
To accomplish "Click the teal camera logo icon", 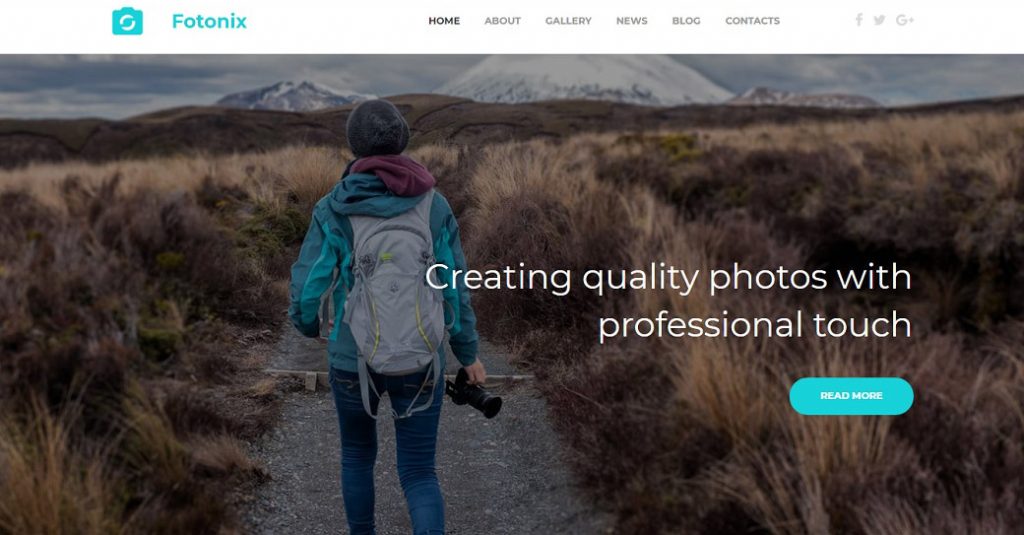I will coord(127,21).
